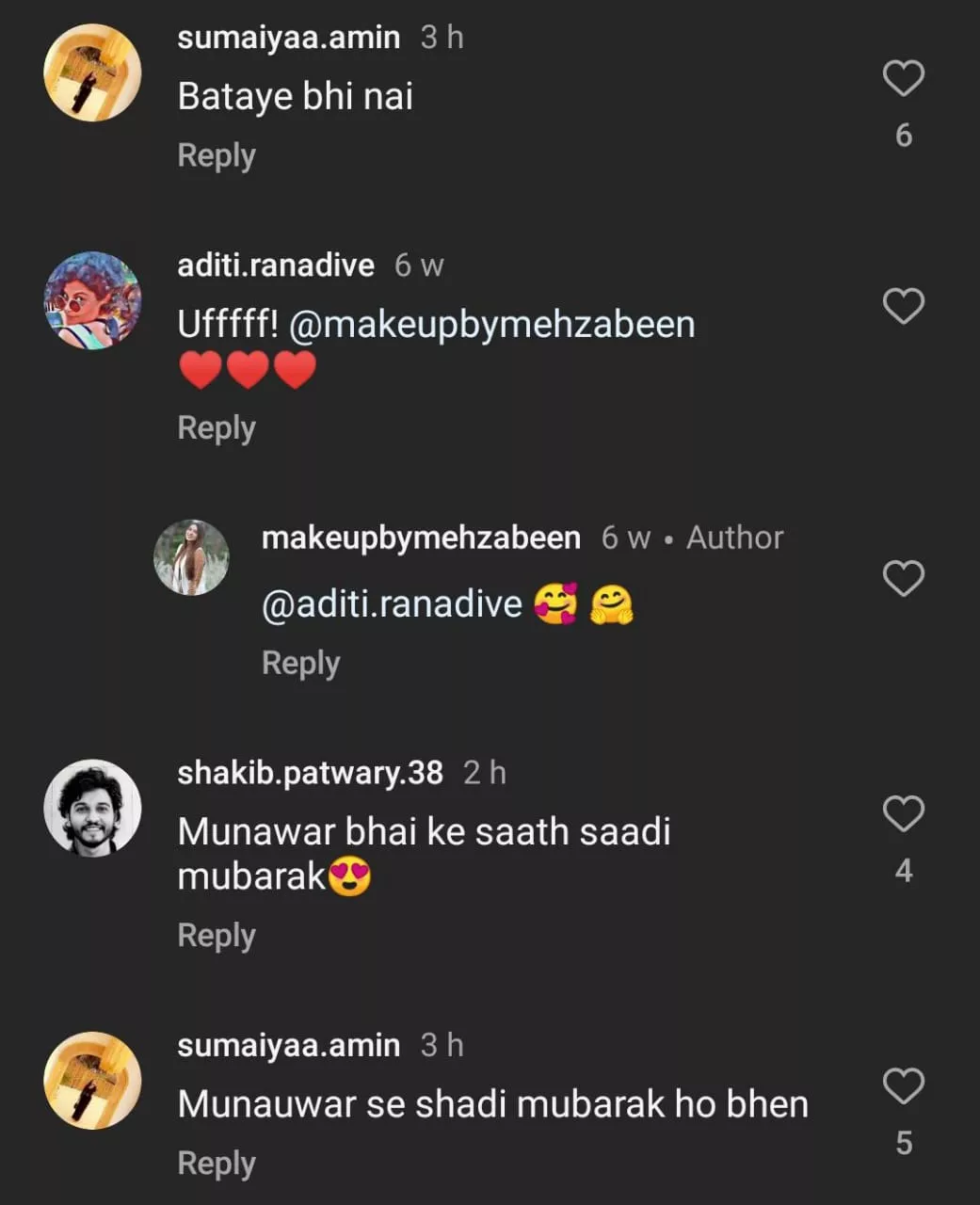Open aditi.ranadive's profile picture
This screenshot has width=980, height=1205.
92,301
